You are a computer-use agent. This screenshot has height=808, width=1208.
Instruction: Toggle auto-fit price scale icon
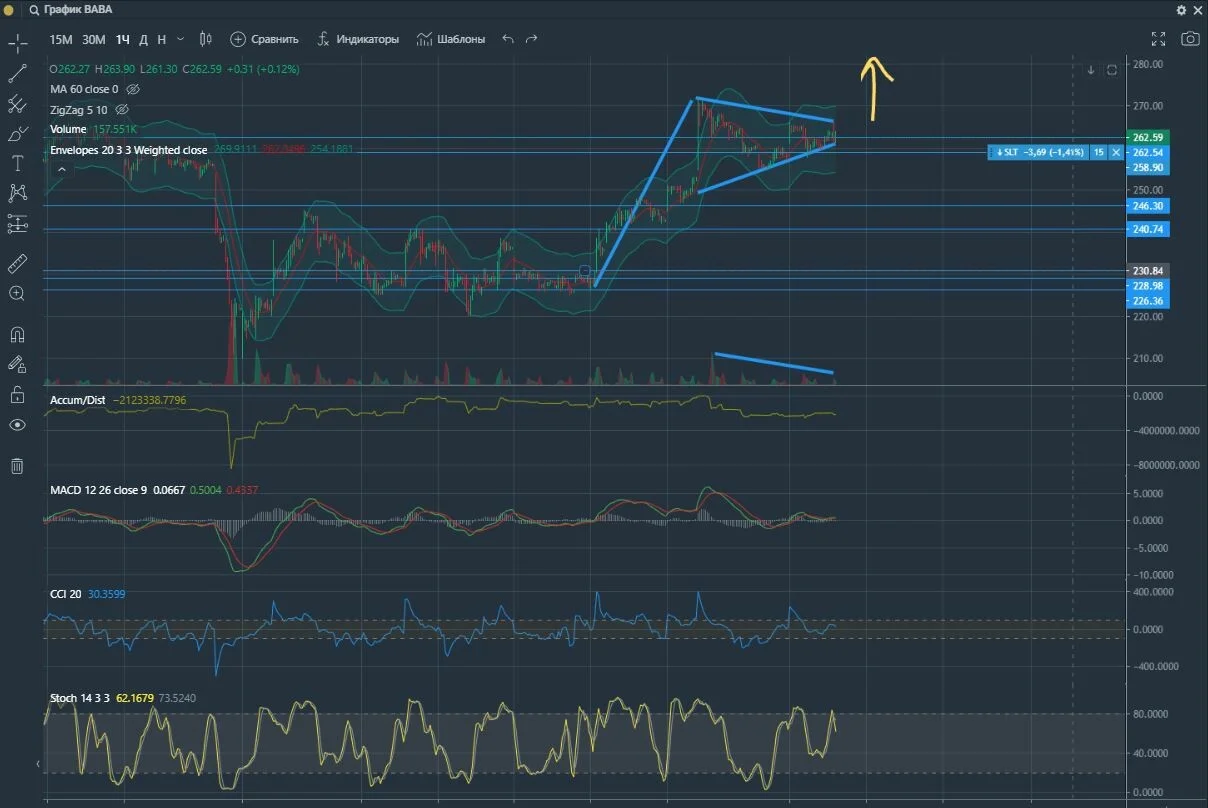(x=1112, y=70)
